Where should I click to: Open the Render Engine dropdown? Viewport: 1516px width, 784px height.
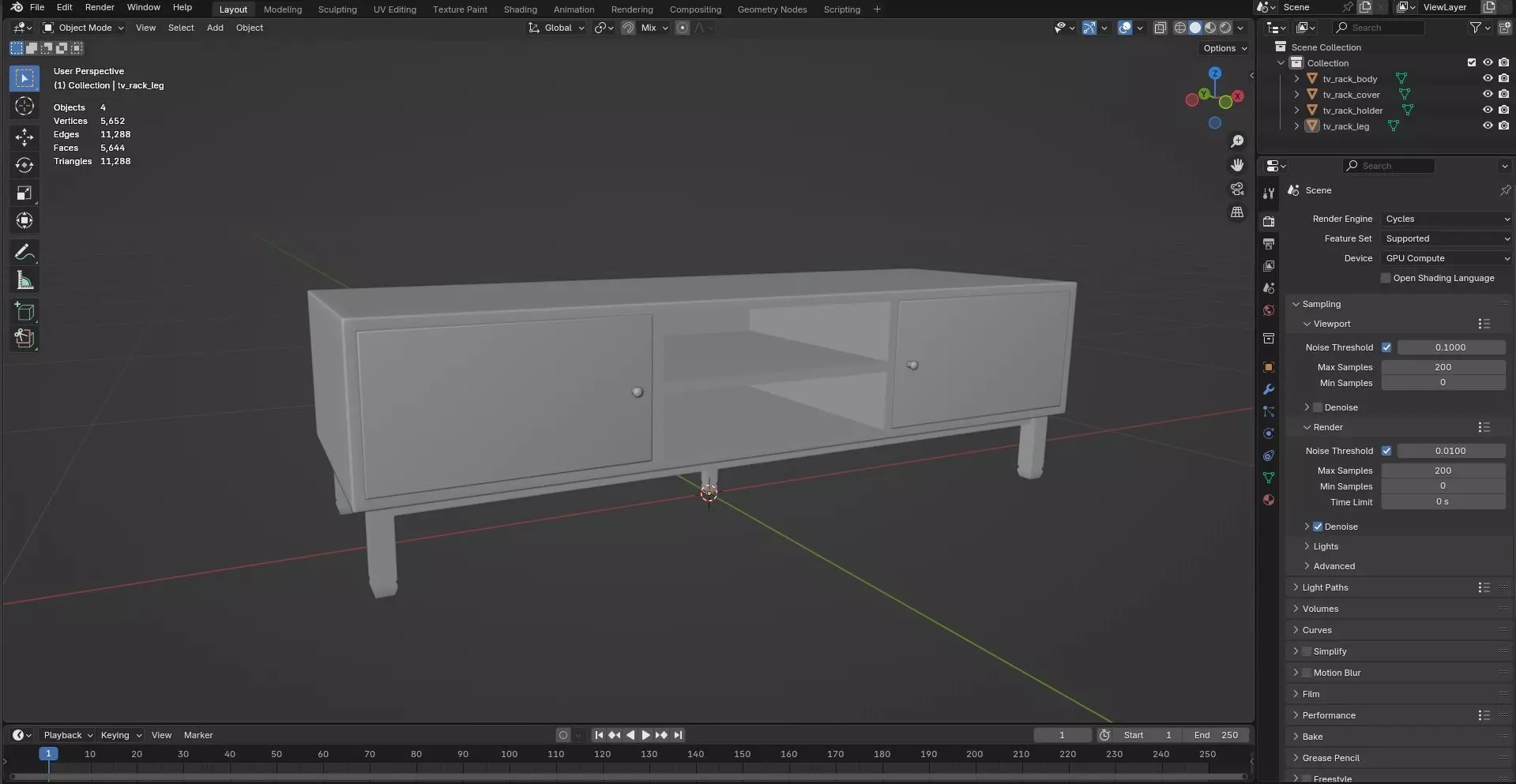1446,219
